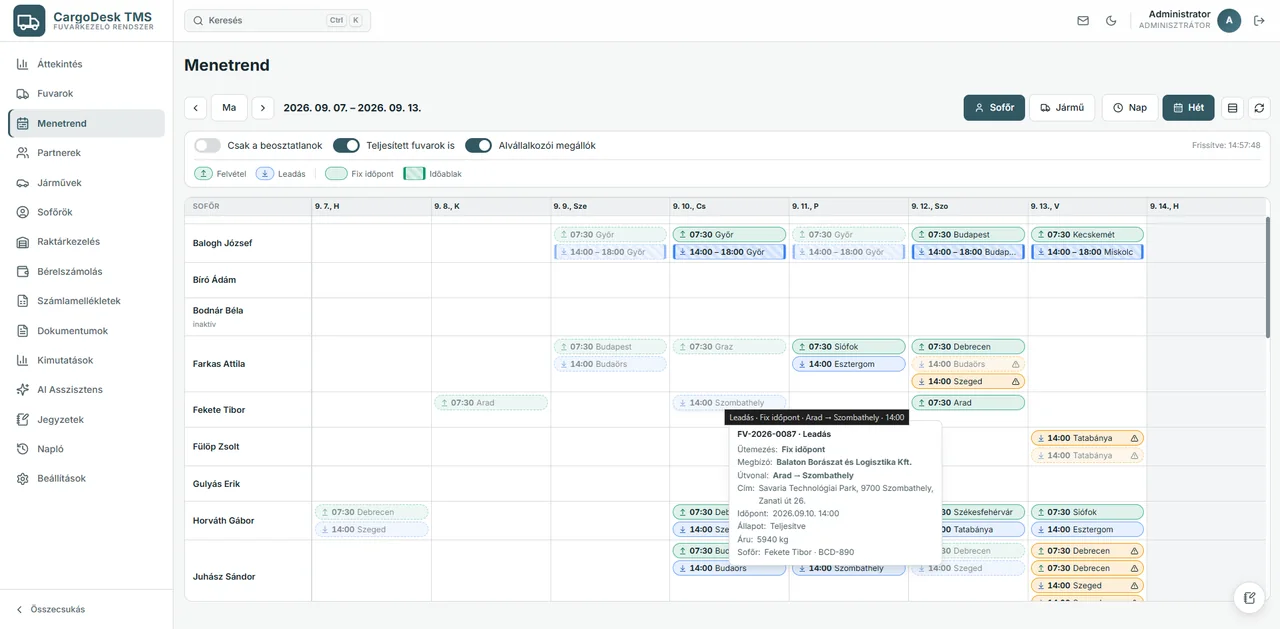Open Balogh József's 07:30 Kecskemét stop
The image size is (1280, 629).
pos(1087,235)
